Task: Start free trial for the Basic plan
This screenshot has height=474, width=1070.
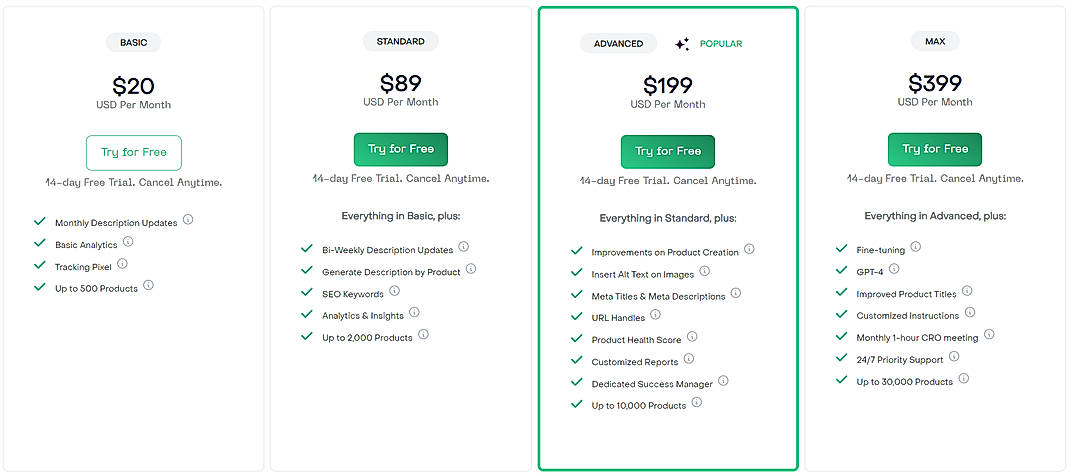Action: (134, 153)
